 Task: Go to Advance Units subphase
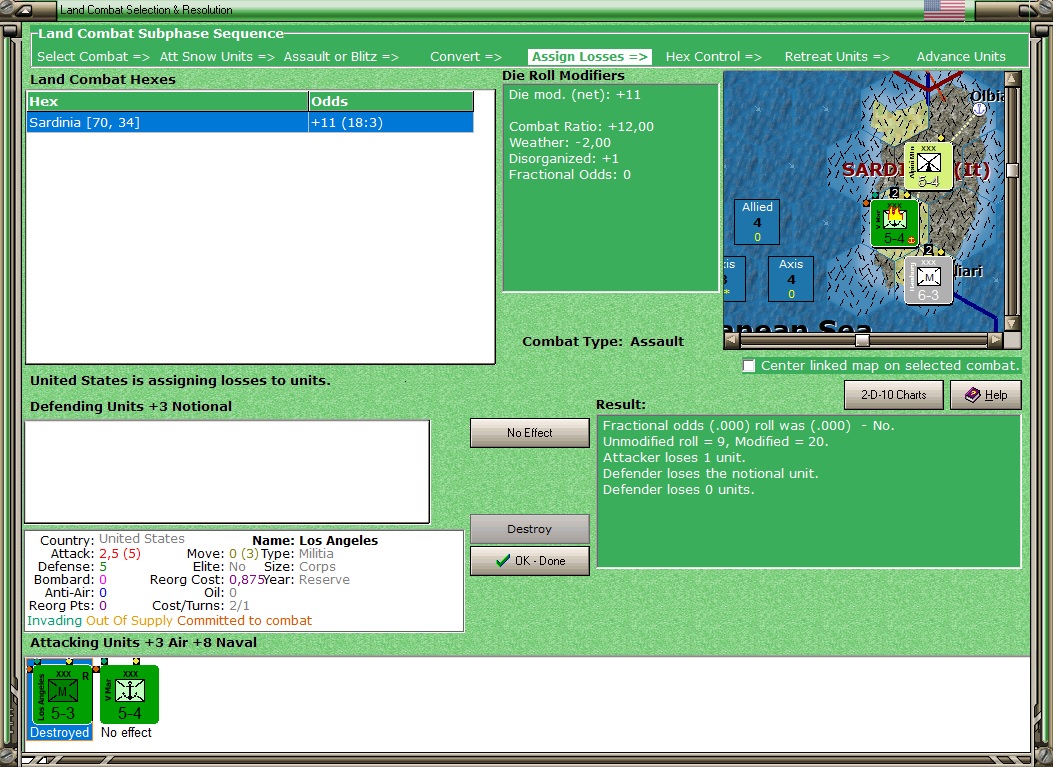[x=961, y=56]
